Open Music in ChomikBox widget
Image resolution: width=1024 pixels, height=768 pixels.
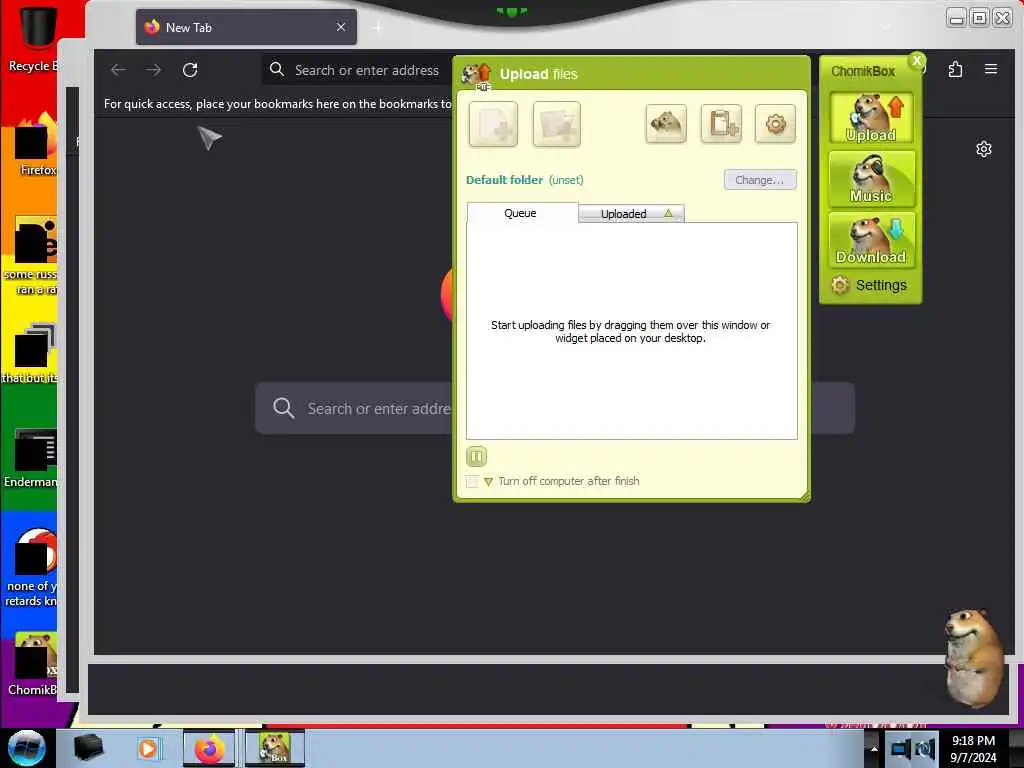pyautogui.click(x=871, y=179)
